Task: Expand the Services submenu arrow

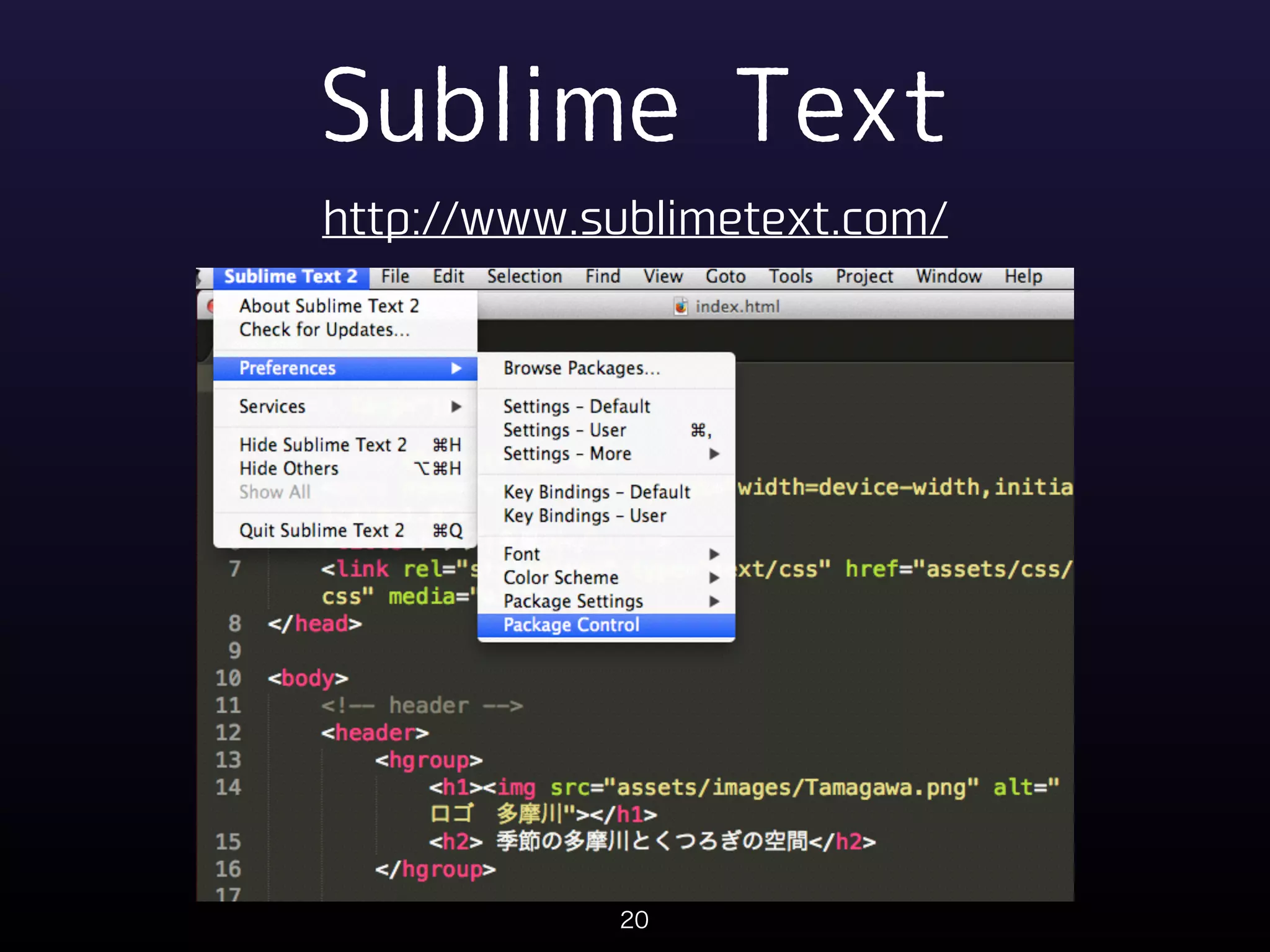Action: click(x=456, y=407)
